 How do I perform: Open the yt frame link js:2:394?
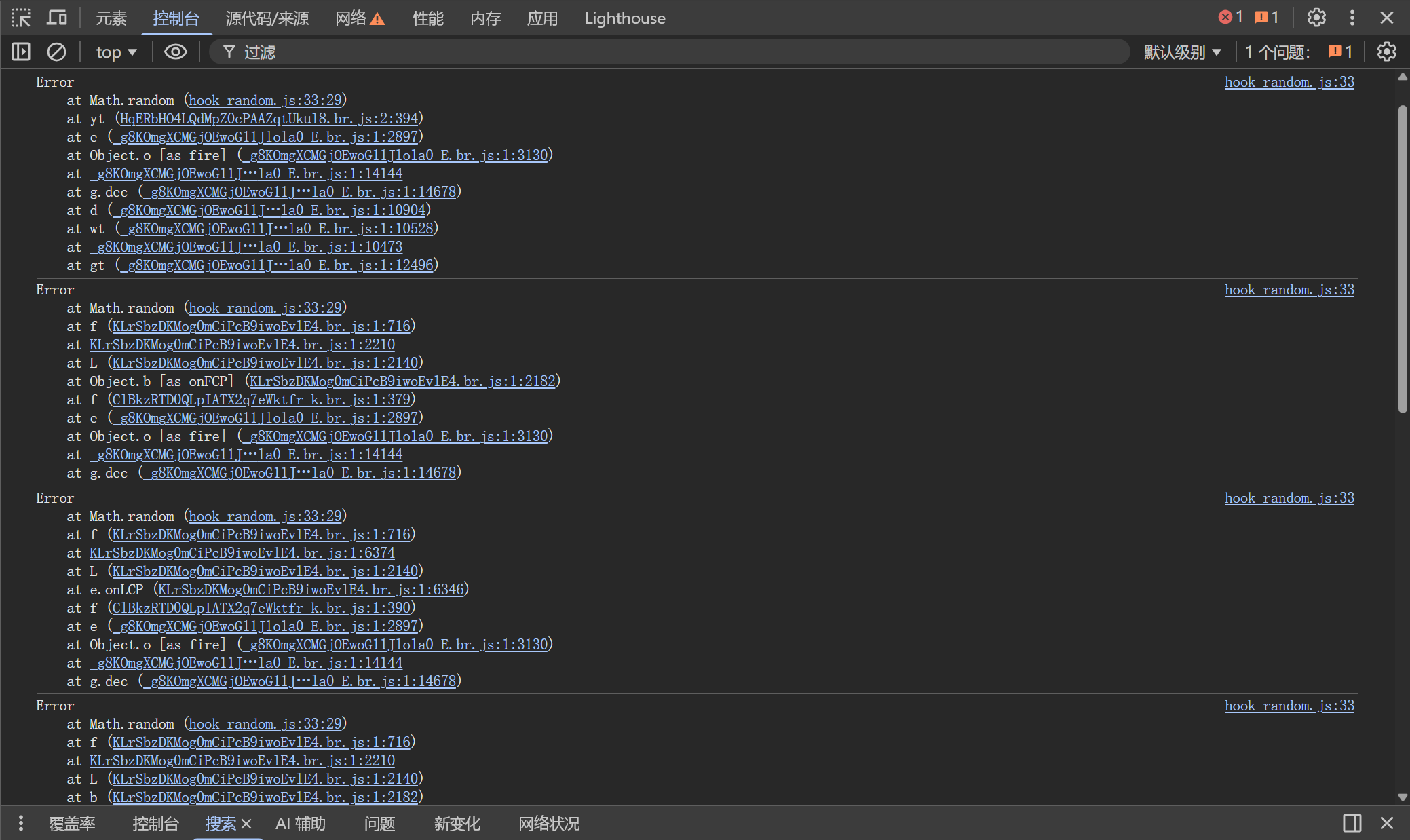tap(269, 119)
